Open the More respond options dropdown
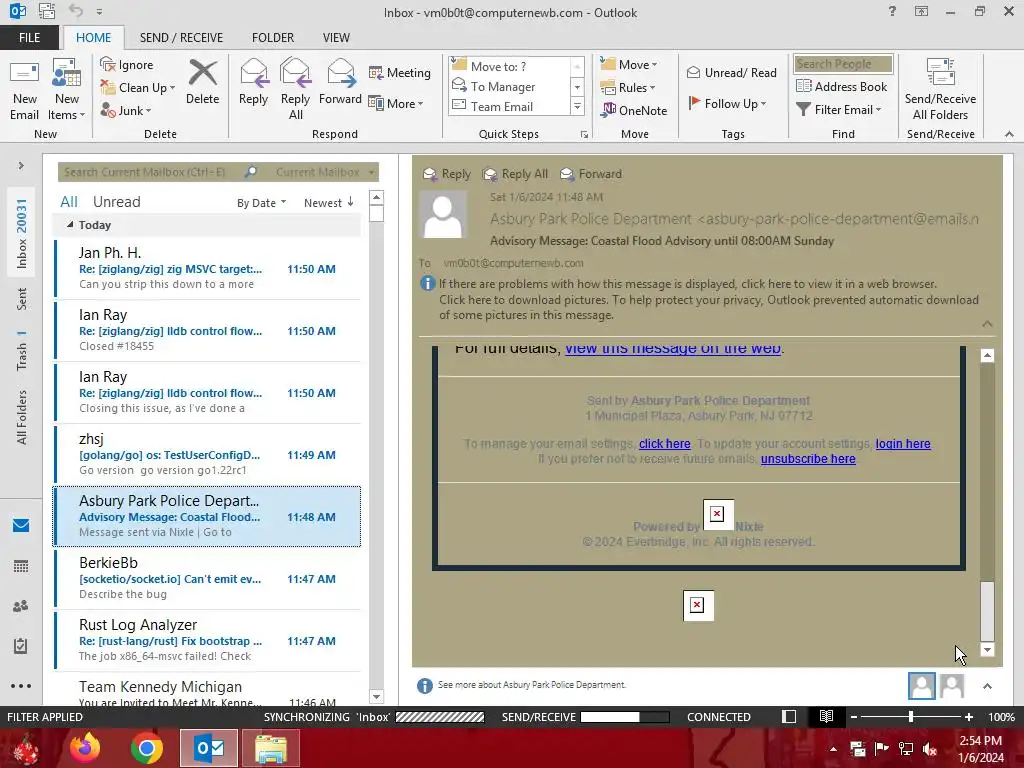Viewport: 1024px width, 768px height. coord(396,103)
